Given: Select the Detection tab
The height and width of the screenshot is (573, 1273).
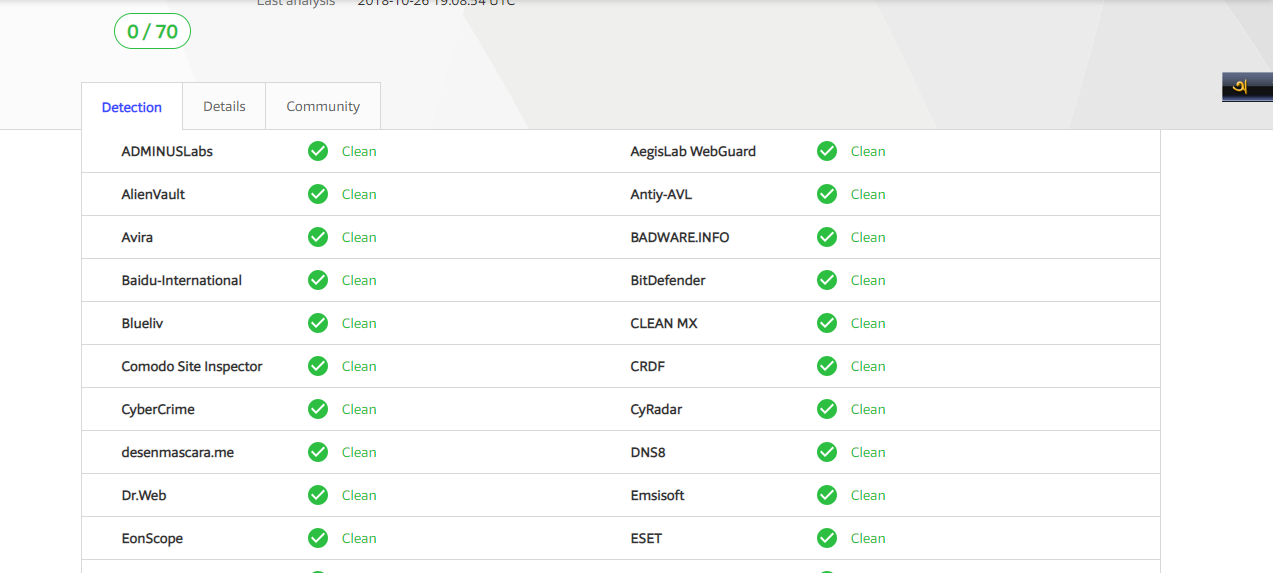Looking at the screenshot, I should click(132, 107).
